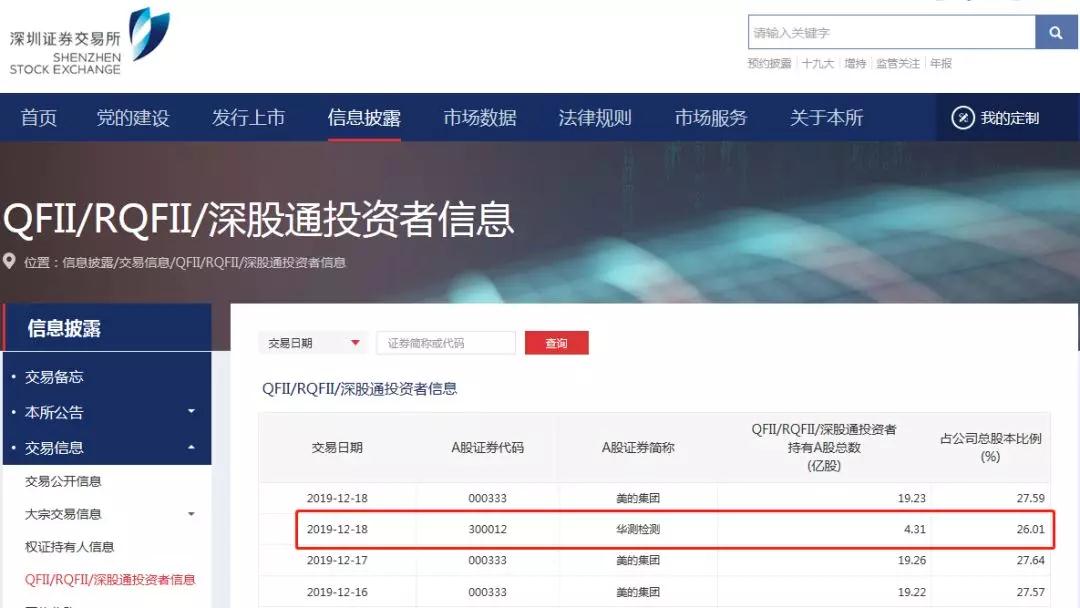Click the A股证券简称 column header

pos(638,448)
